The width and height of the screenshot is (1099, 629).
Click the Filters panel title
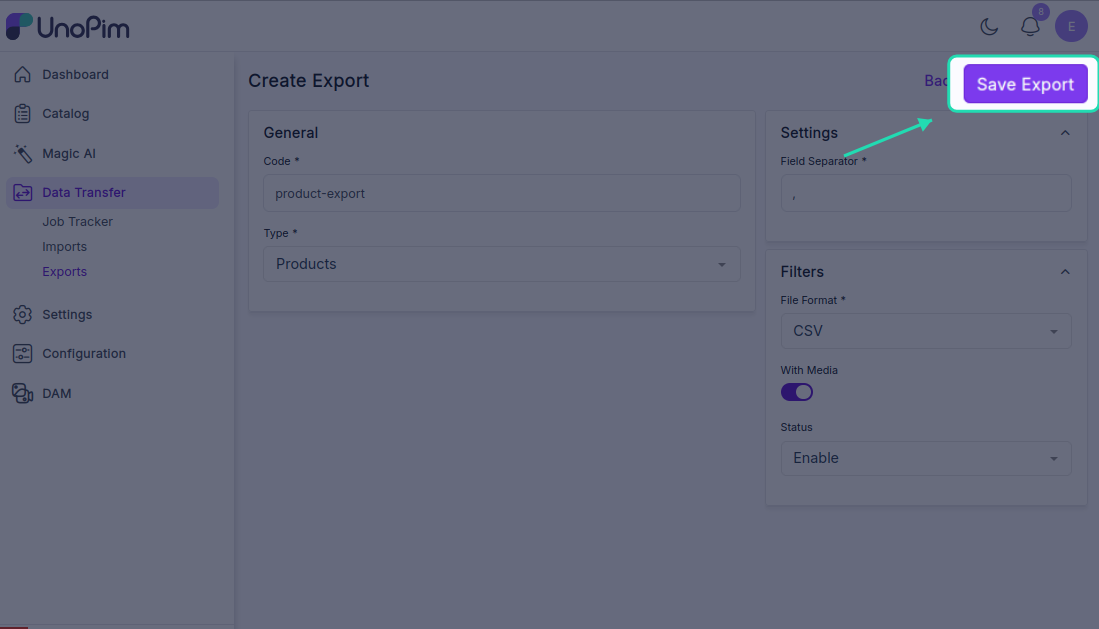(x=802, y=271)
